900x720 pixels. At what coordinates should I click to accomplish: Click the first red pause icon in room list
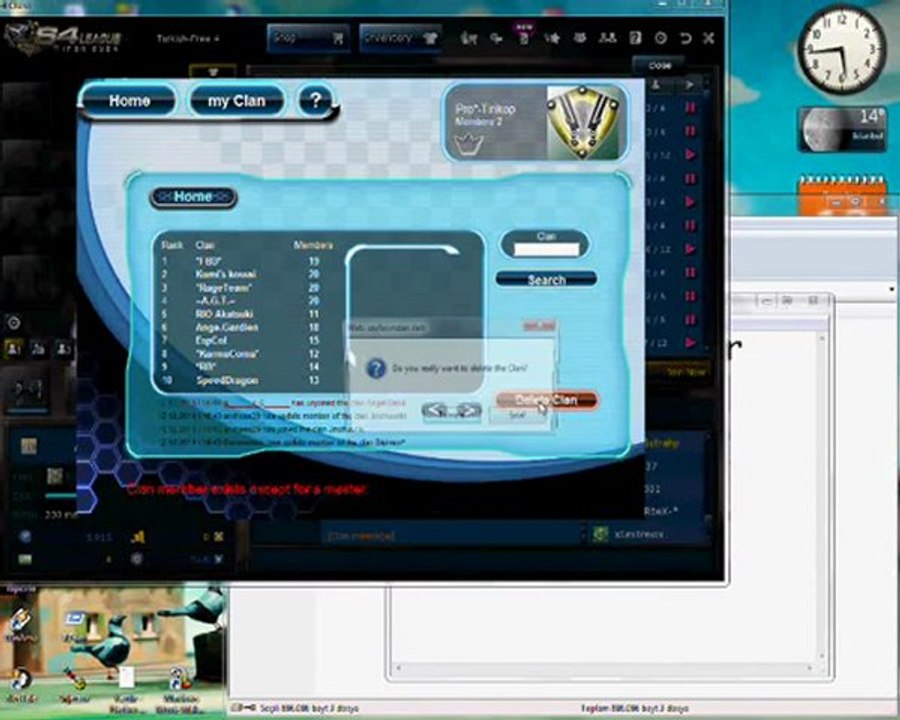[690, 107]
